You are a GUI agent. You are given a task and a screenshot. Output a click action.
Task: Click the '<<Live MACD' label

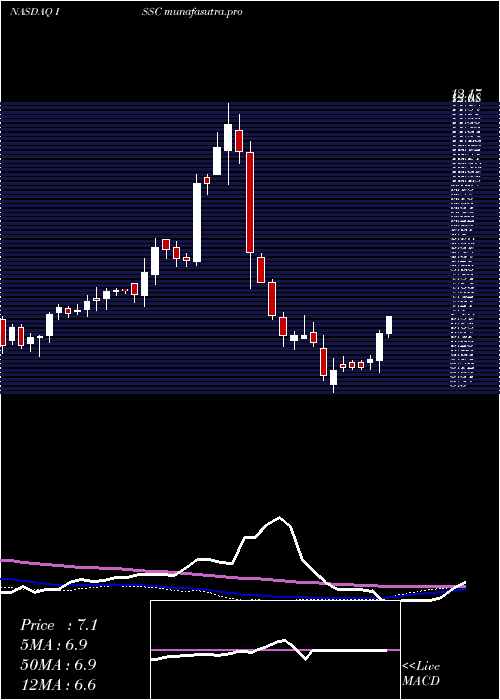pos(421,673)
